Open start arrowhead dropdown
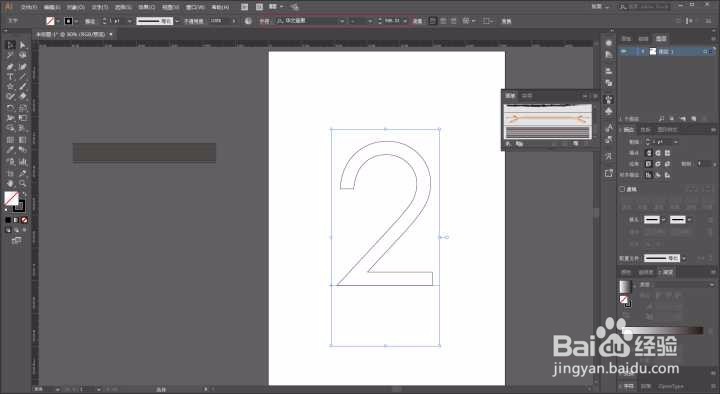The image size is (720, 394). click(664, 220)
